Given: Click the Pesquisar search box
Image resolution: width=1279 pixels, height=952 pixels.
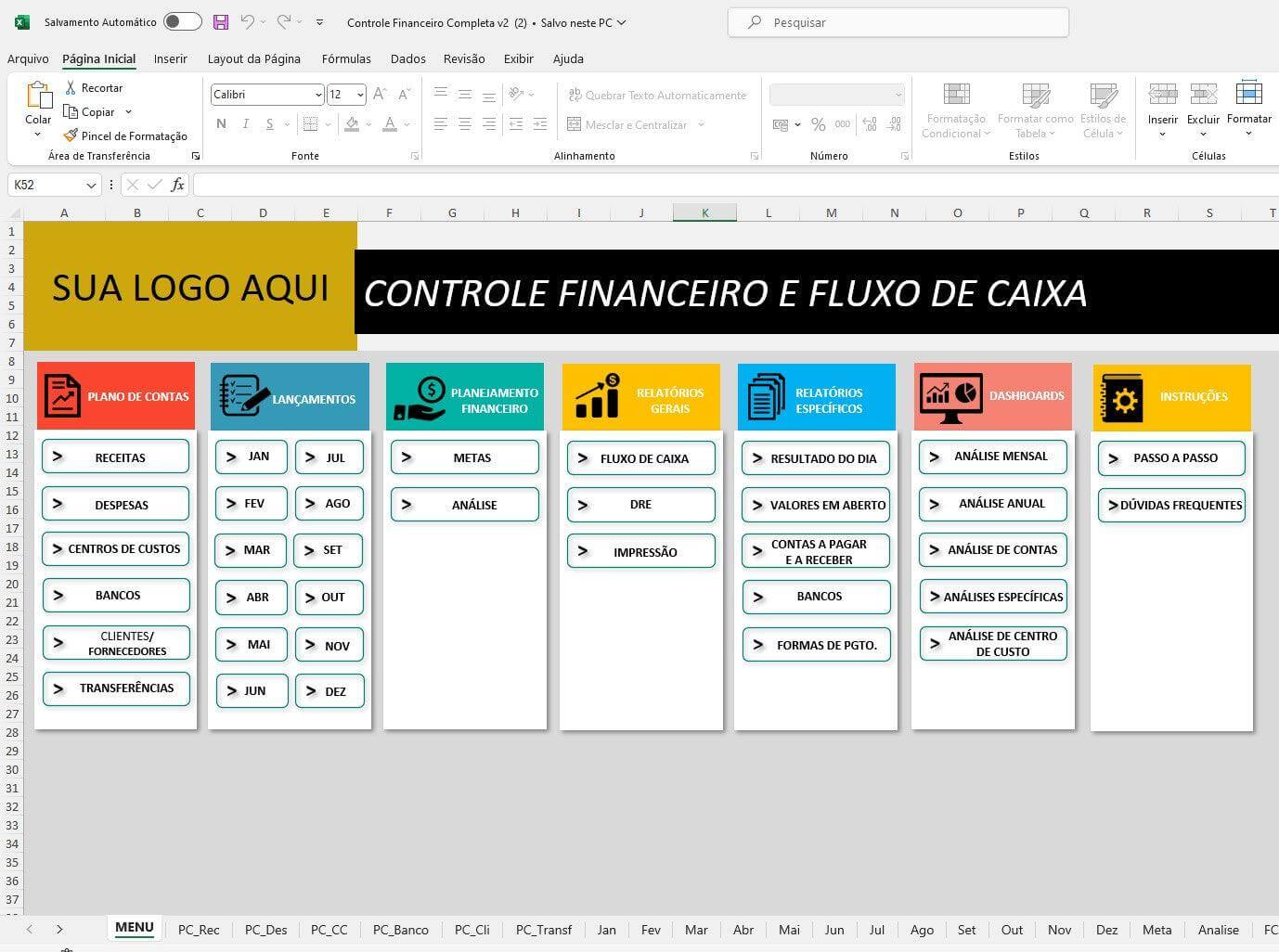Looking at the screenshot, I should (x=897, y=21).
